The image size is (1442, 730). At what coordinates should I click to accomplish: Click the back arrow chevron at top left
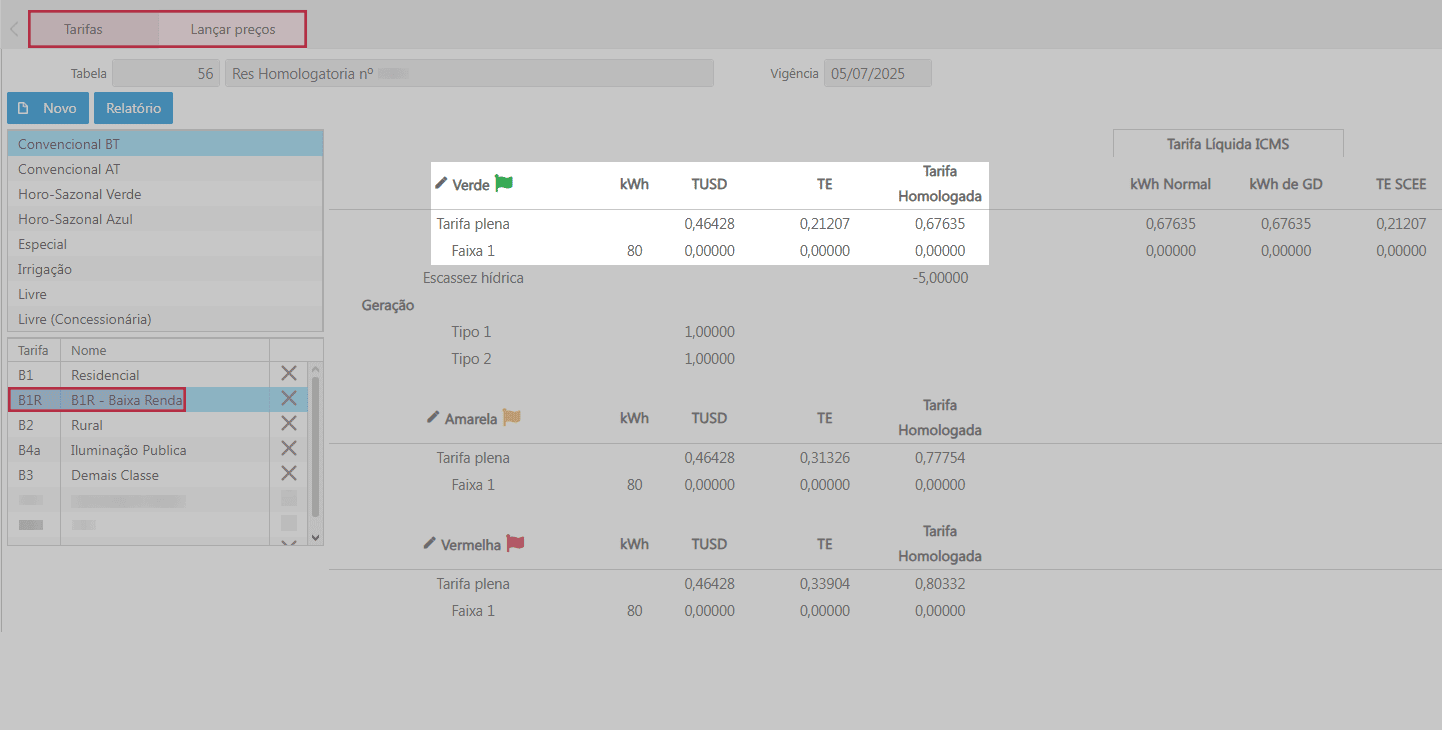coord(14,30)
